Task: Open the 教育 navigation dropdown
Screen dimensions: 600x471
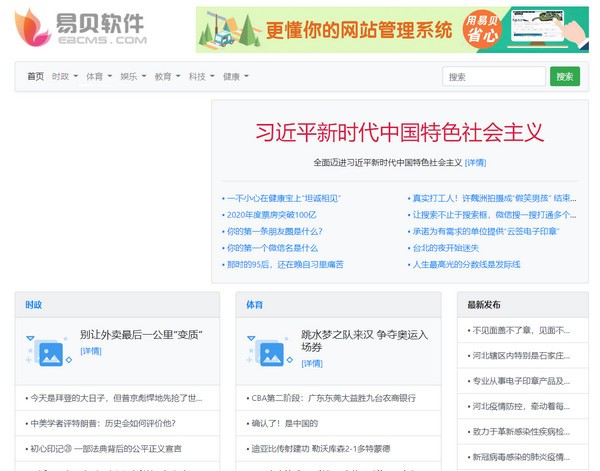Action: 167,77
